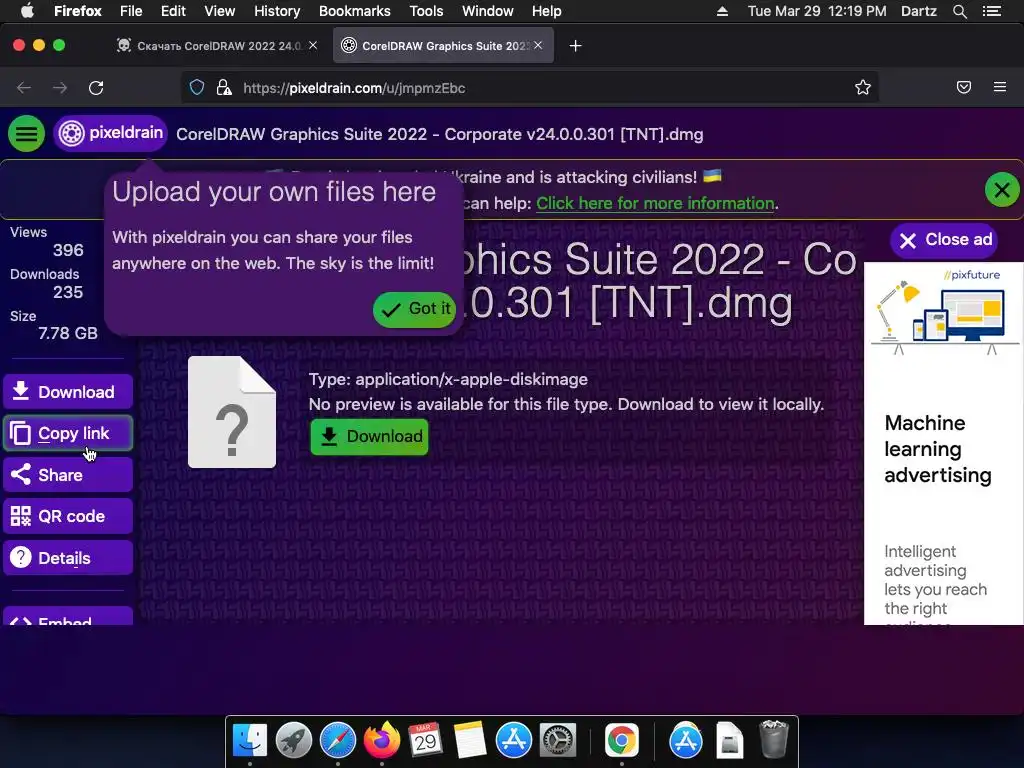Click the green Download button under file type
Image resolution: width=1024 pixels, height=768 pixels.
(370, 436)
